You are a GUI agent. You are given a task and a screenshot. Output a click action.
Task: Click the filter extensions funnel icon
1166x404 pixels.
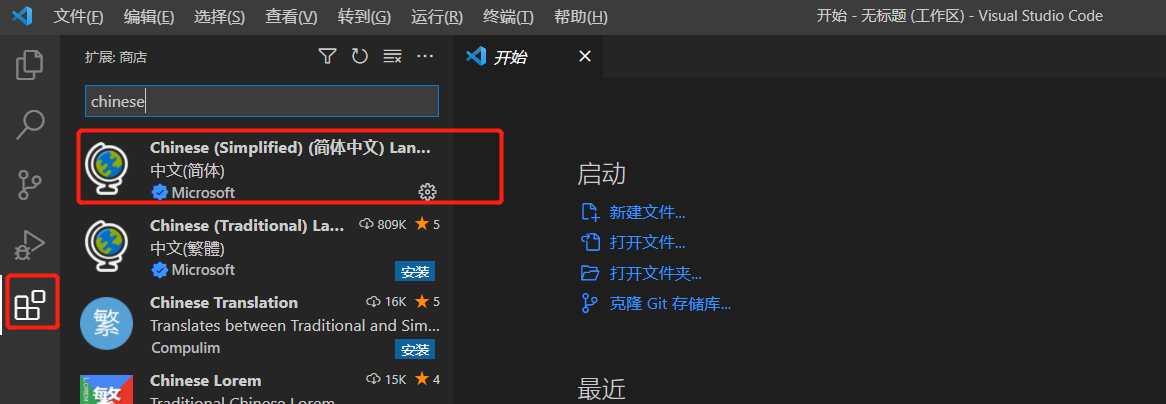point(327,57)
